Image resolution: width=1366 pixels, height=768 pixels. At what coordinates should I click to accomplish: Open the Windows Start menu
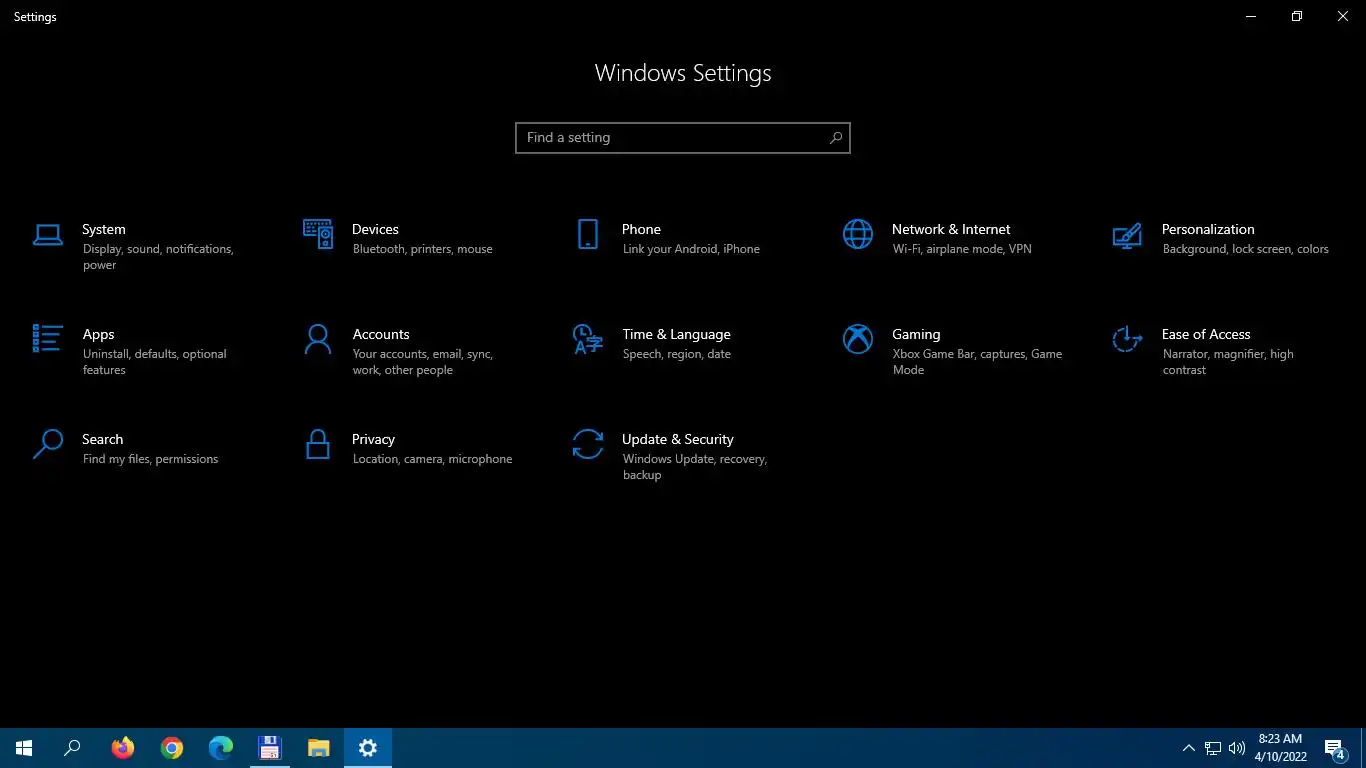click(24, 748)
